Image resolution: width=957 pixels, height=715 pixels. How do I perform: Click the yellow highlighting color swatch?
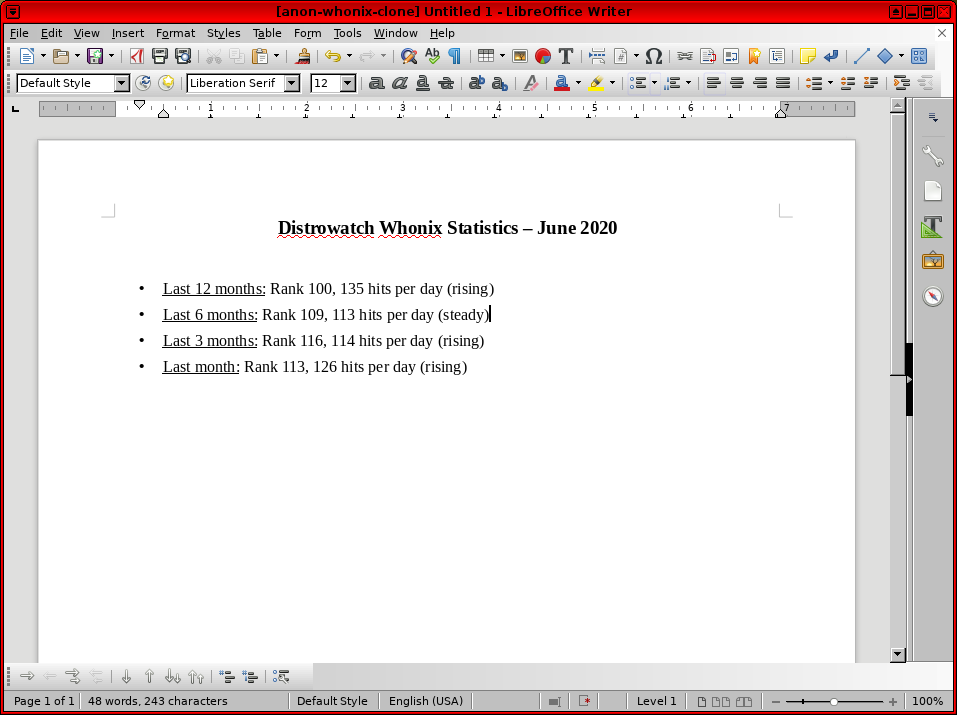tap(596, 83)
